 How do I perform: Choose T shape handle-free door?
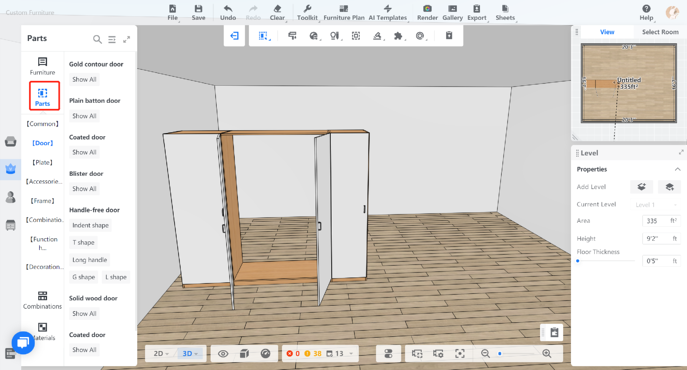click(83, 242)
